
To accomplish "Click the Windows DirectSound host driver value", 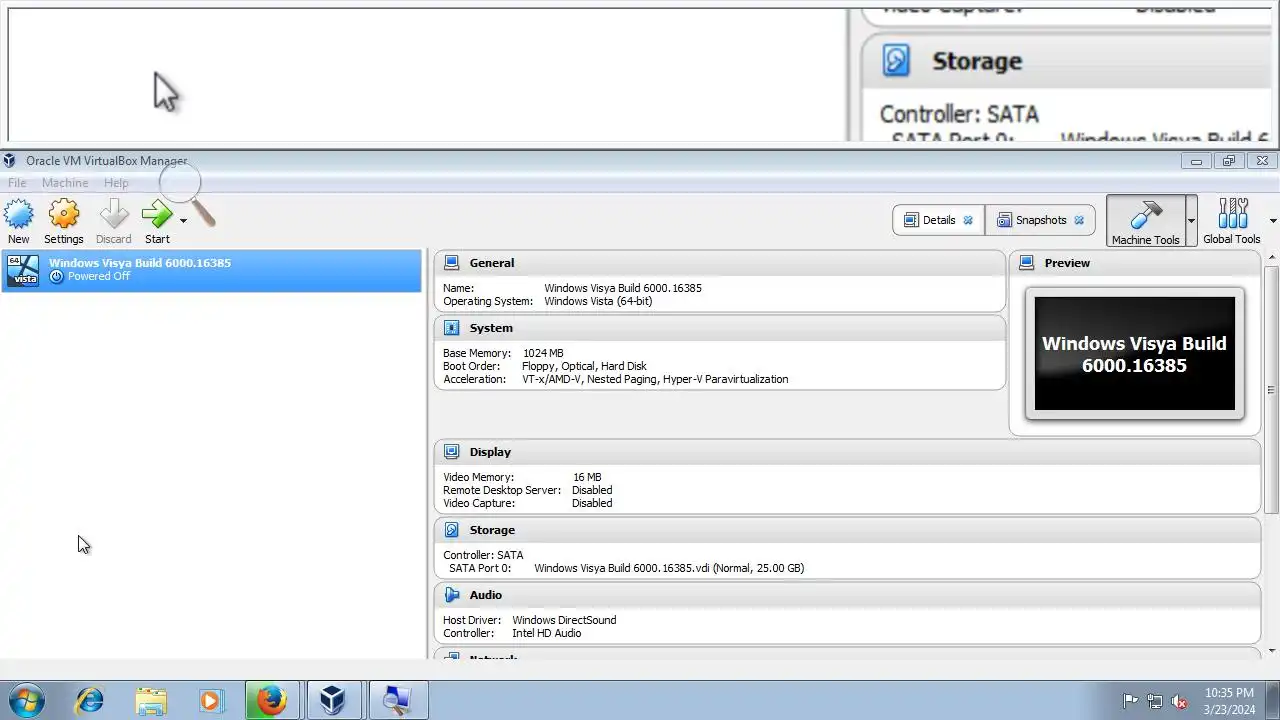I will 564,620.
